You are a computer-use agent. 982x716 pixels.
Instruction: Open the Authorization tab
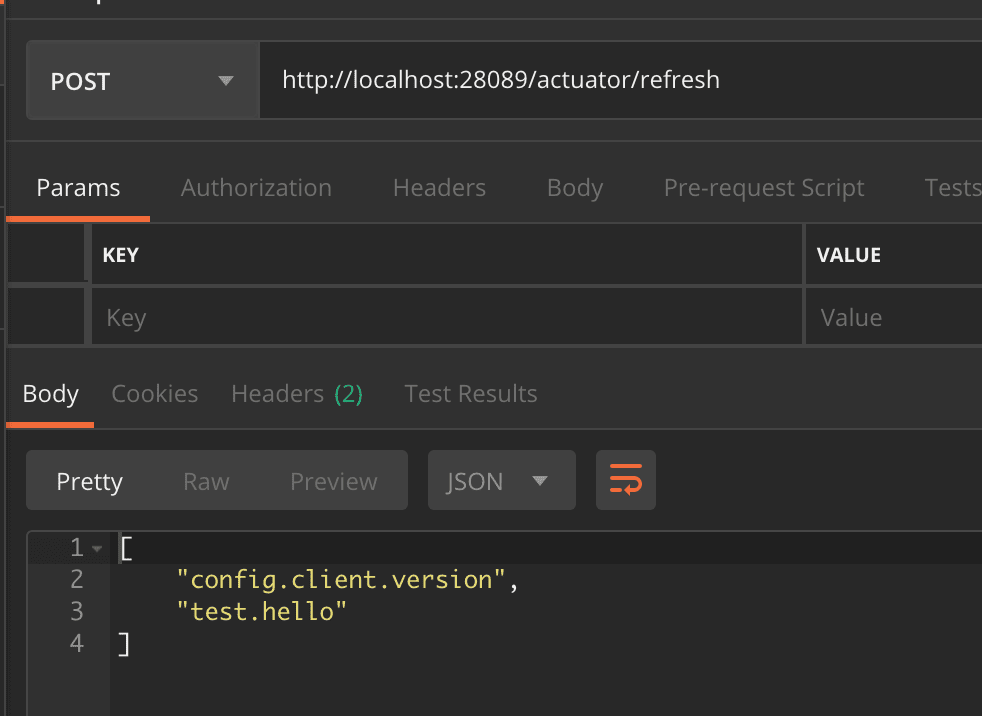coord(256,188)
